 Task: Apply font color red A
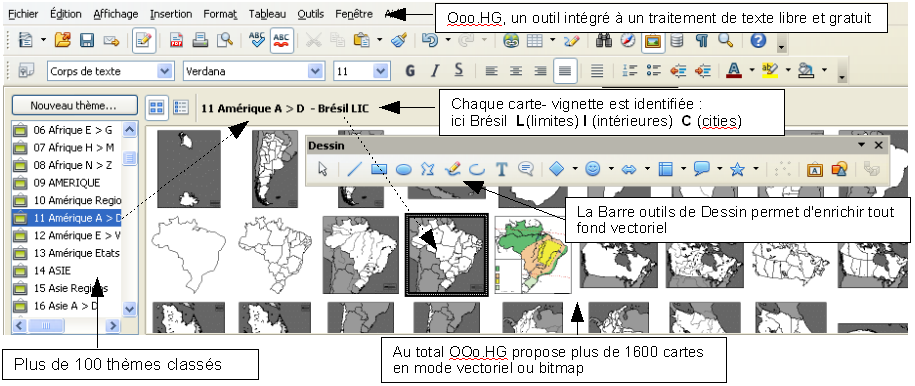734,71
